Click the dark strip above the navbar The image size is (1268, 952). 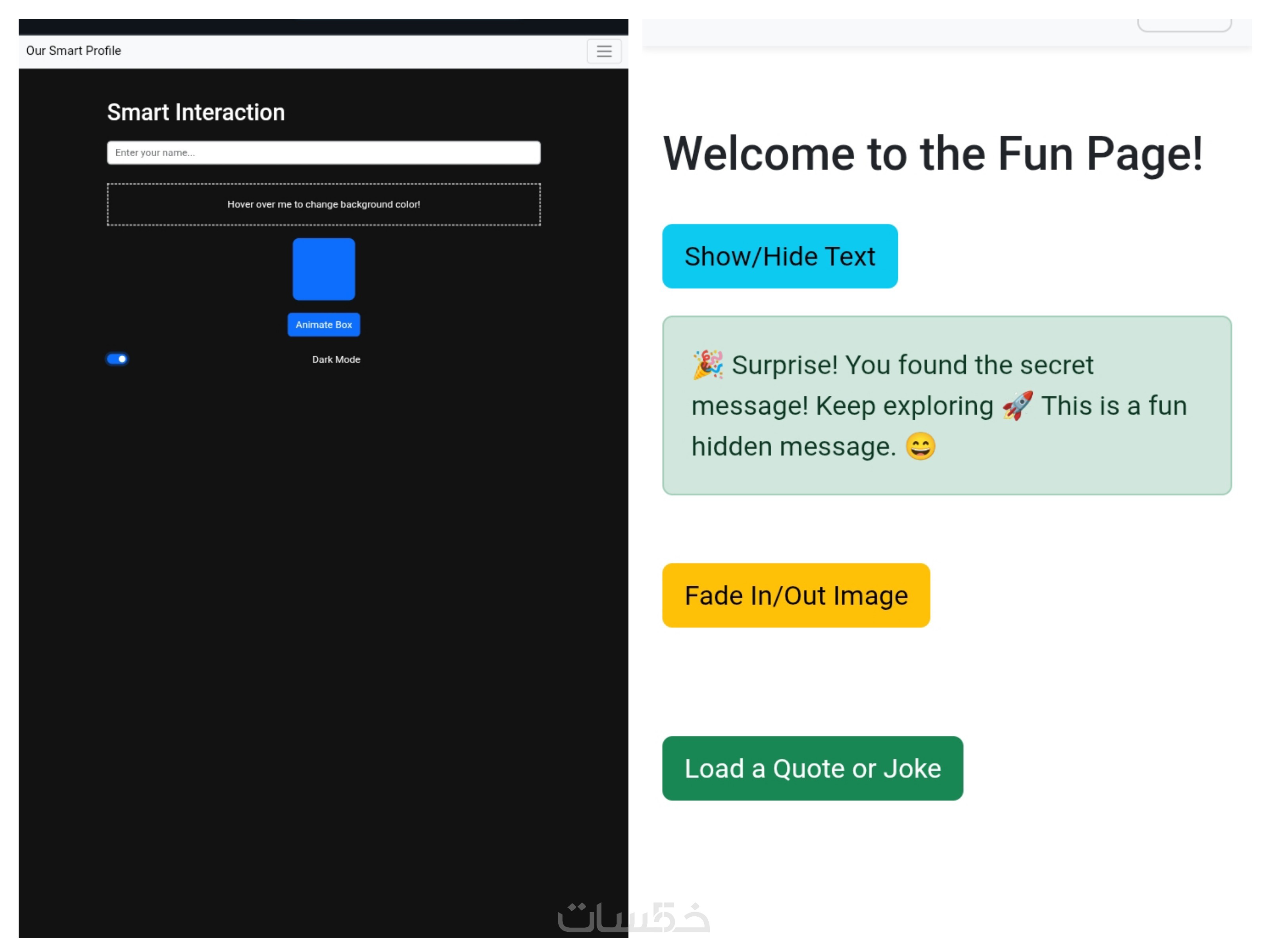tap(323, 26)
